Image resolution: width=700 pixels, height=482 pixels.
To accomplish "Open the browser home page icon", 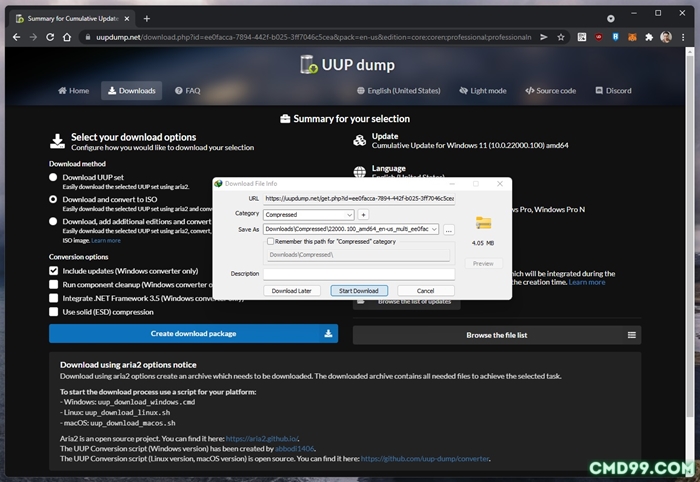I will [67, 37].
